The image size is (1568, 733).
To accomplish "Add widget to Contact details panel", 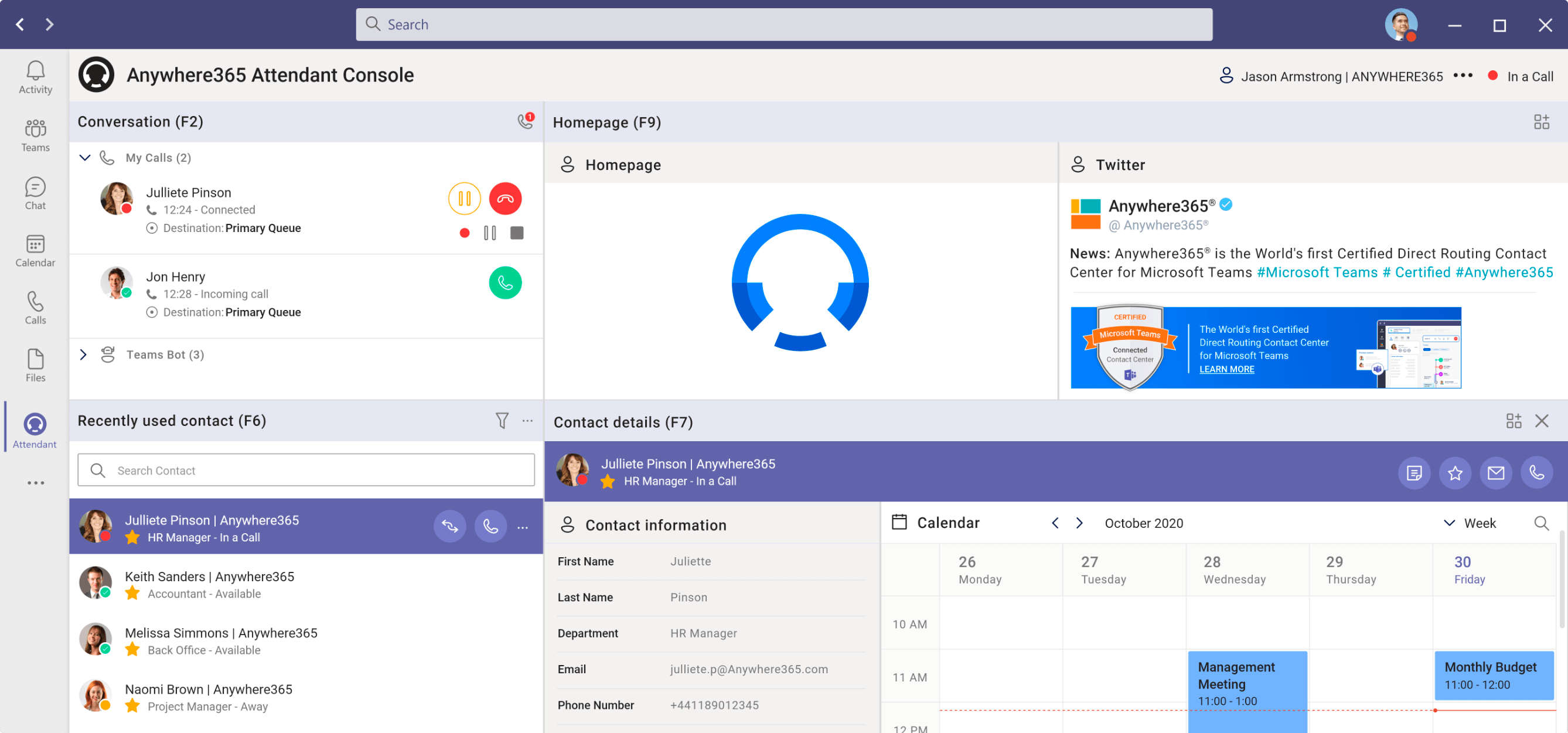I will [x=1514, y=421].
